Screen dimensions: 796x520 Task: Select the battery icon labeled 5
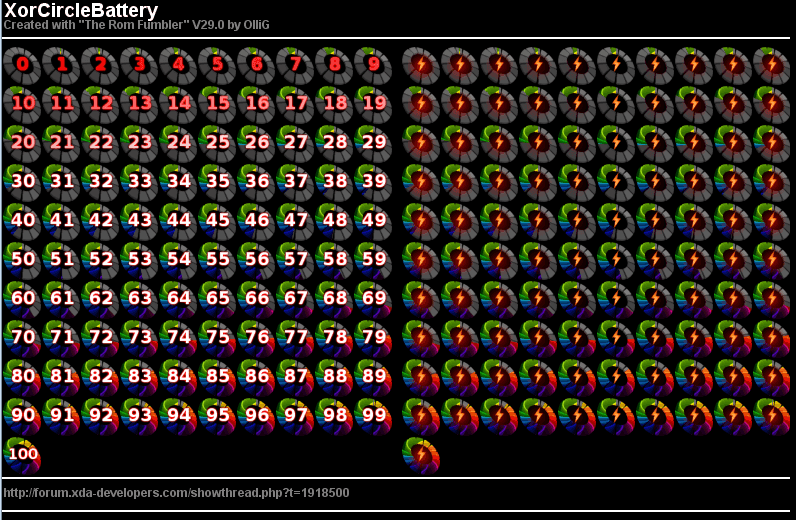coord(217,66)
